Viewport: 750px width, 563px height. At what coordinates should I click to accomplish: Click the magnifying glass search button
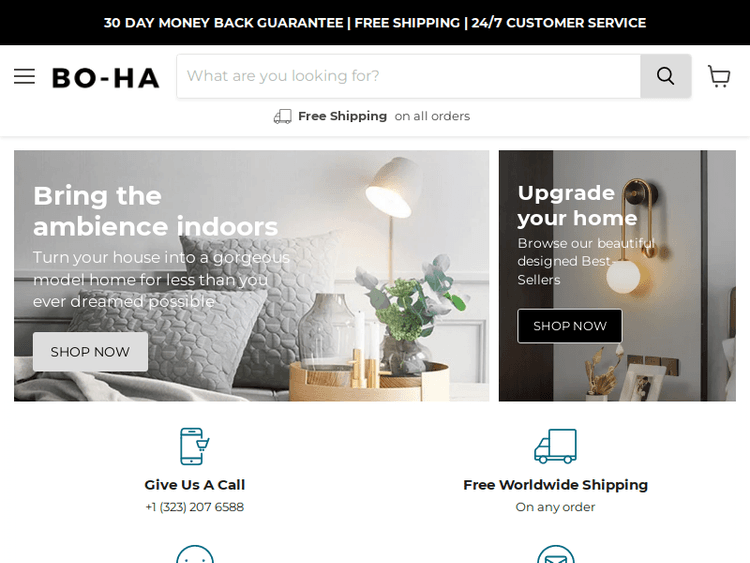665,76
